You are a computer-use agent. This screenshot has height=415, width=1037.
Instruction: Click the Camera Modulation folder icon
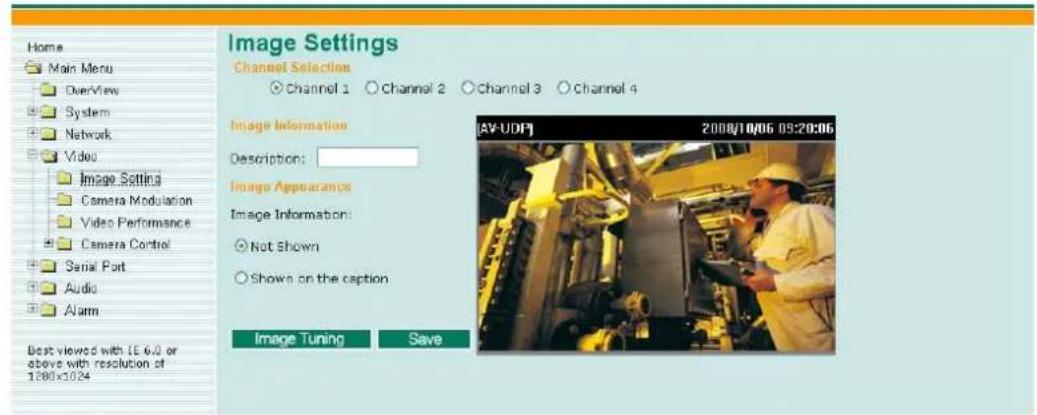click(63, 200)
